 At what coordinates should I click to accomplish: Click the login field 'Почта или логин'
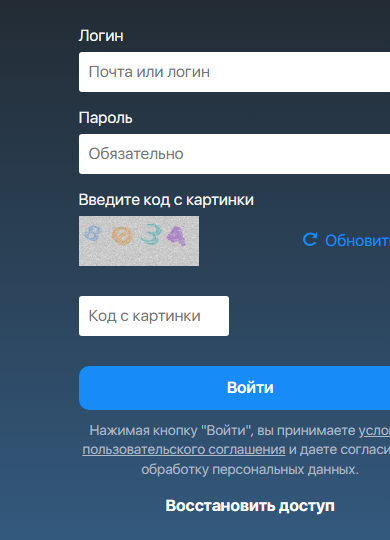click(x=234, y=72)
